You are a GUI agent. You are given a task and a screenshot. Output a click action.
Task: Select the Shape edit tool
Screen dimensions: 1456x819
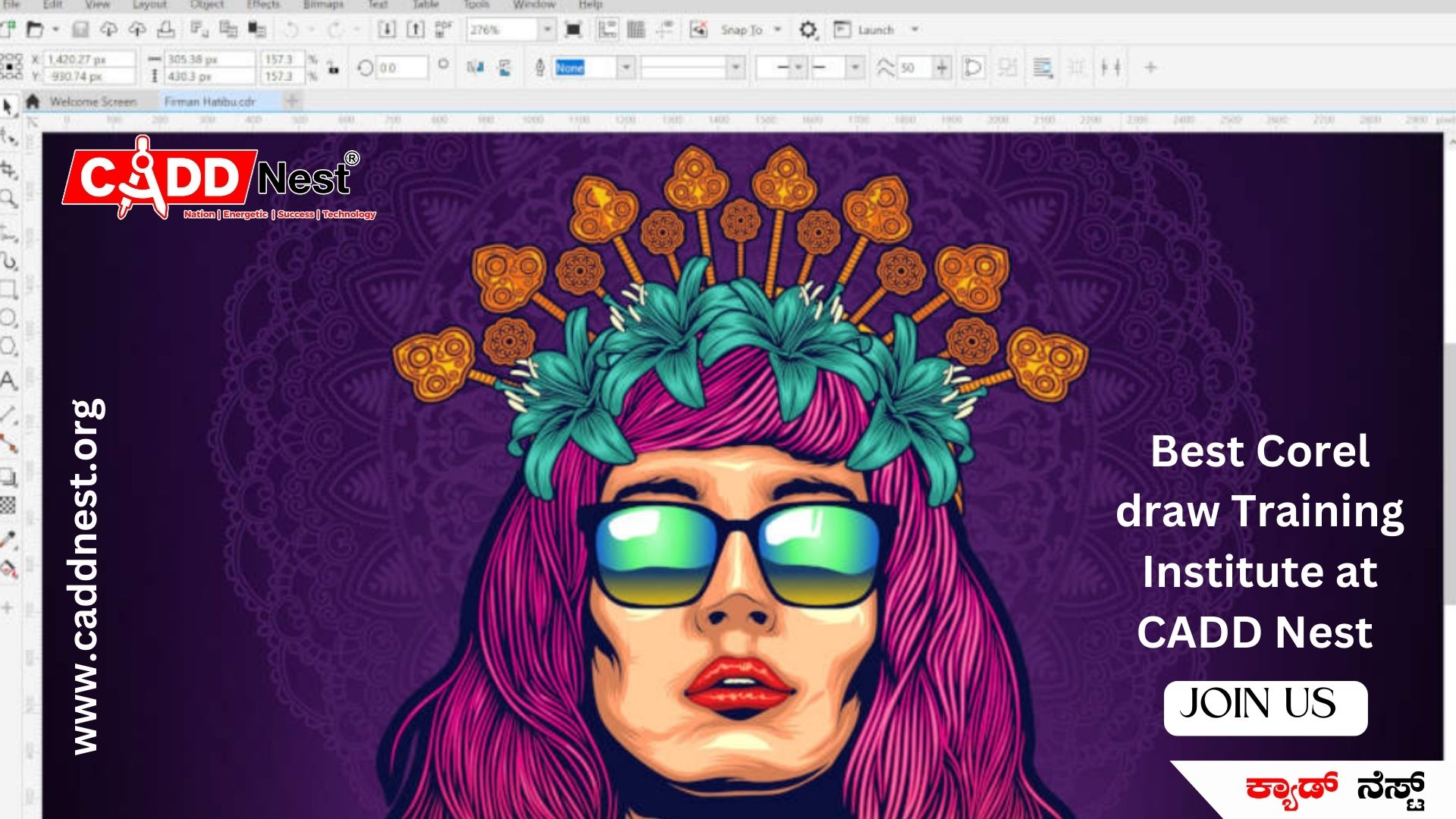(x=8, y=137)
